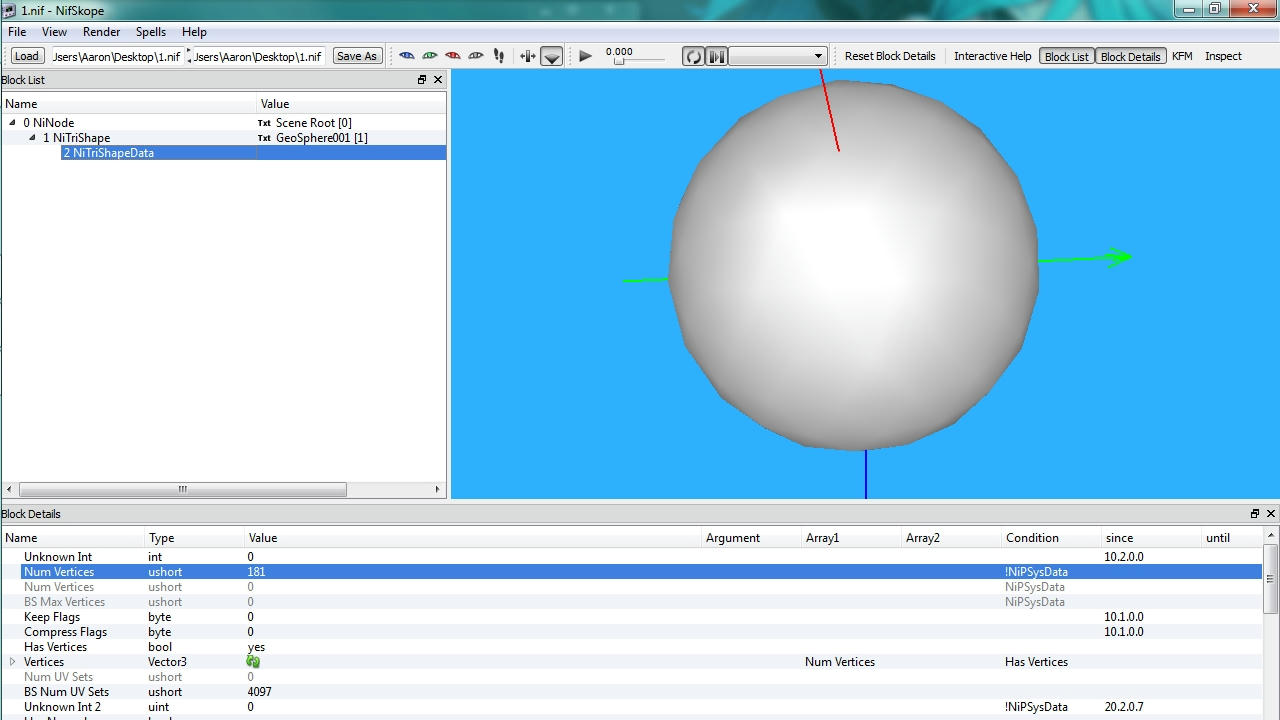Click Interactive Help in toolbar
Screen dimensions: 1280x720
point(992,56)
